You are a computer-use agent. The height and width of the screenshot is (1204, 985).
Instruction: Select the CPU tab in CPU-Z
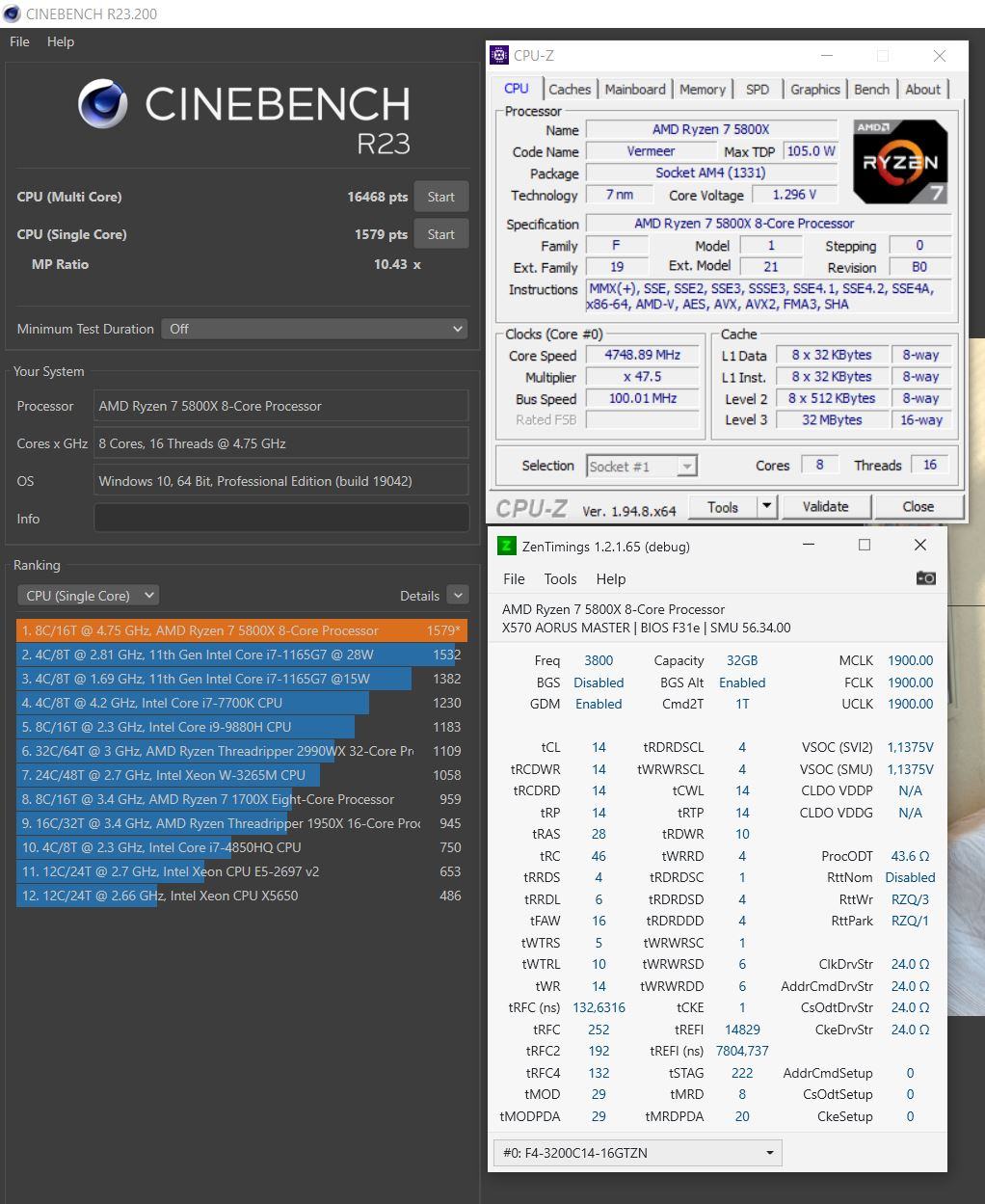(517, 89)
